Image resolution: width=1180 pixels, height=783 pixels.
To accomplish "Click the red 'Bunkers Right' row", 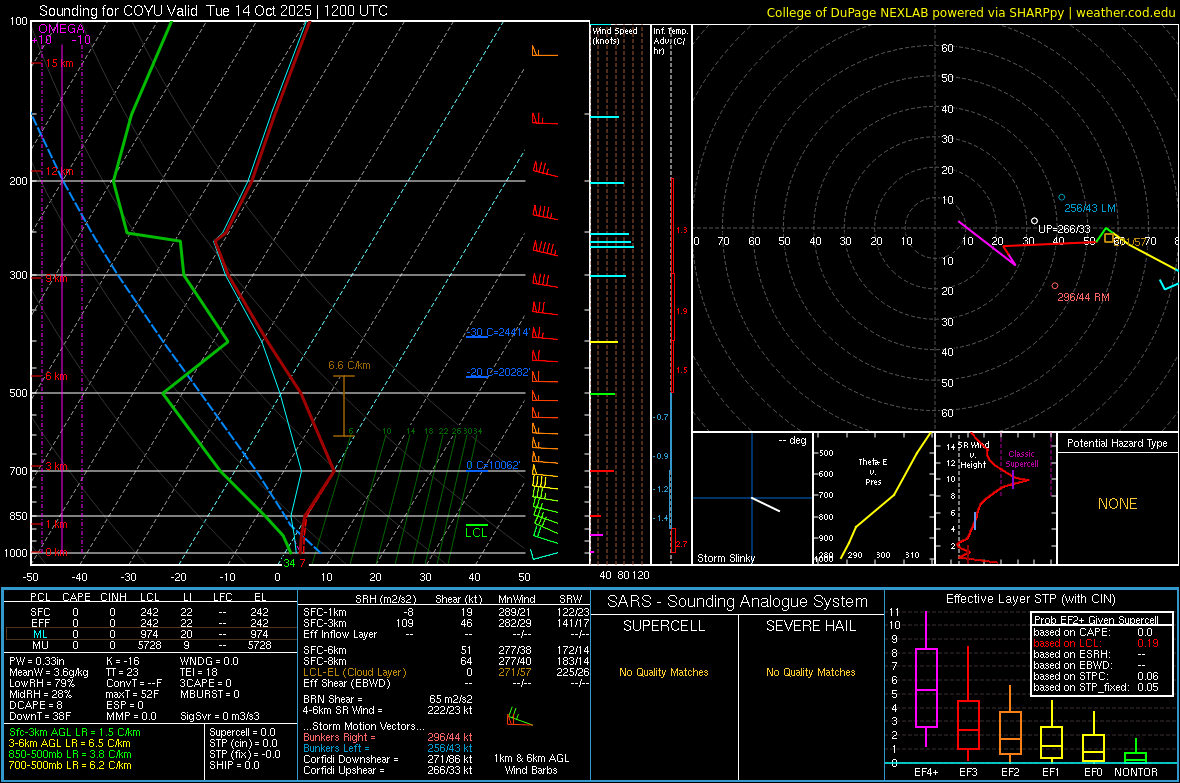I will click(388, 737).
